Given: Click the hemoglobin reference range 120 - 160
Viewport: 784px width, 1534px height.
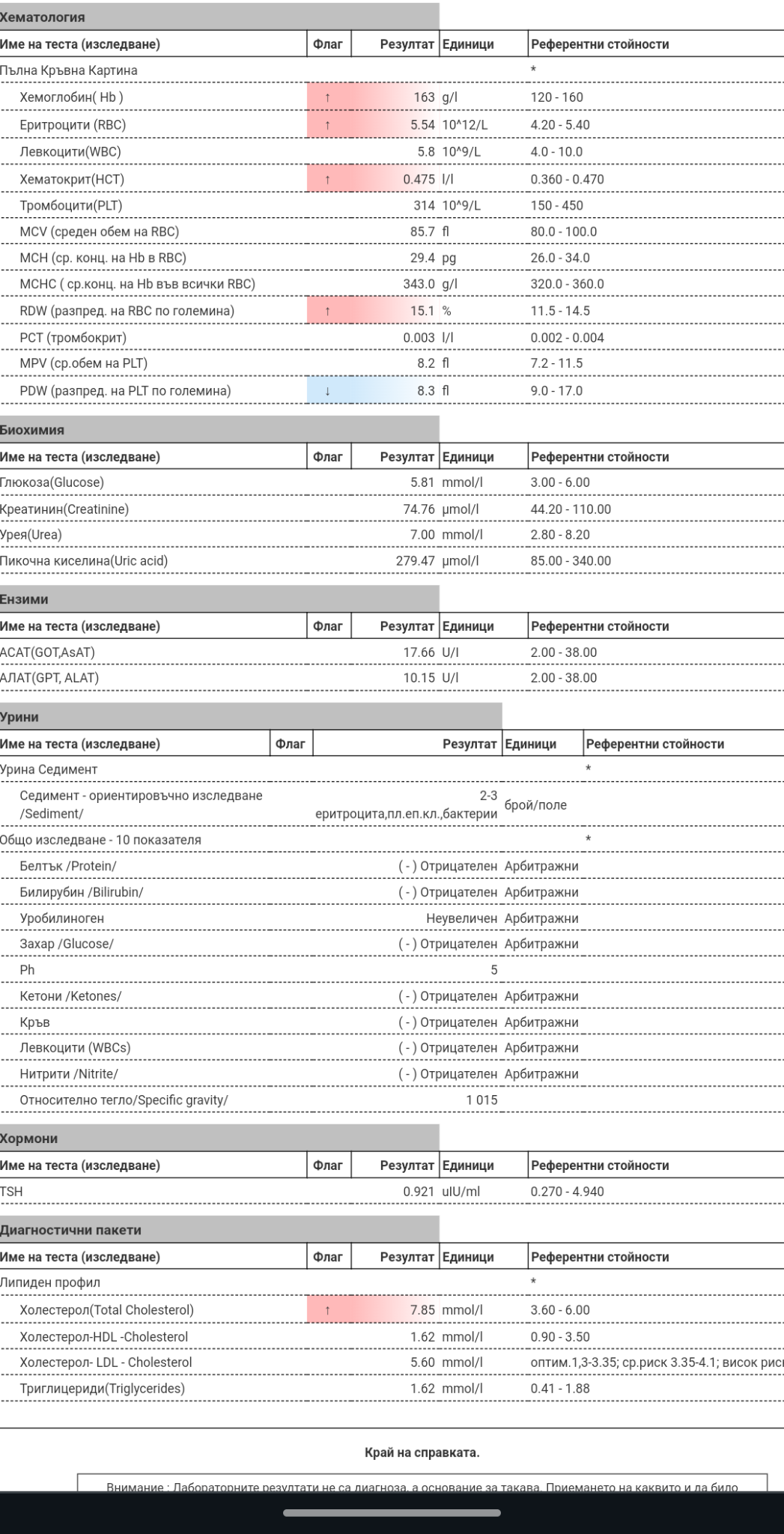Looking at the screenshot, I should (x=557, y=97).
